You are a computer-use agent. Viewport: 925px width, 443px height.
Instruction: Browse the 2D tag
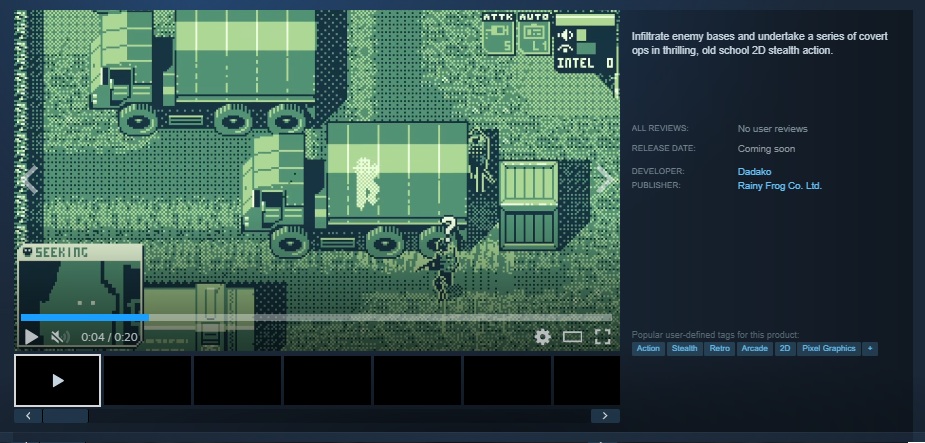(x=785, y=349)
